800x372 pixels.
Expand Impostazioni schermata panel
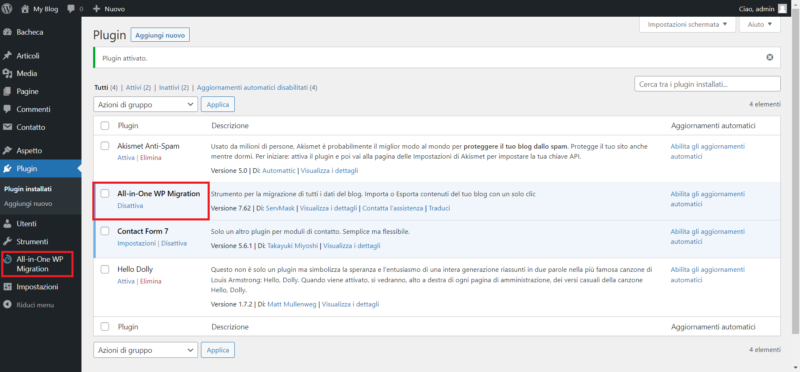pos(687,24)
